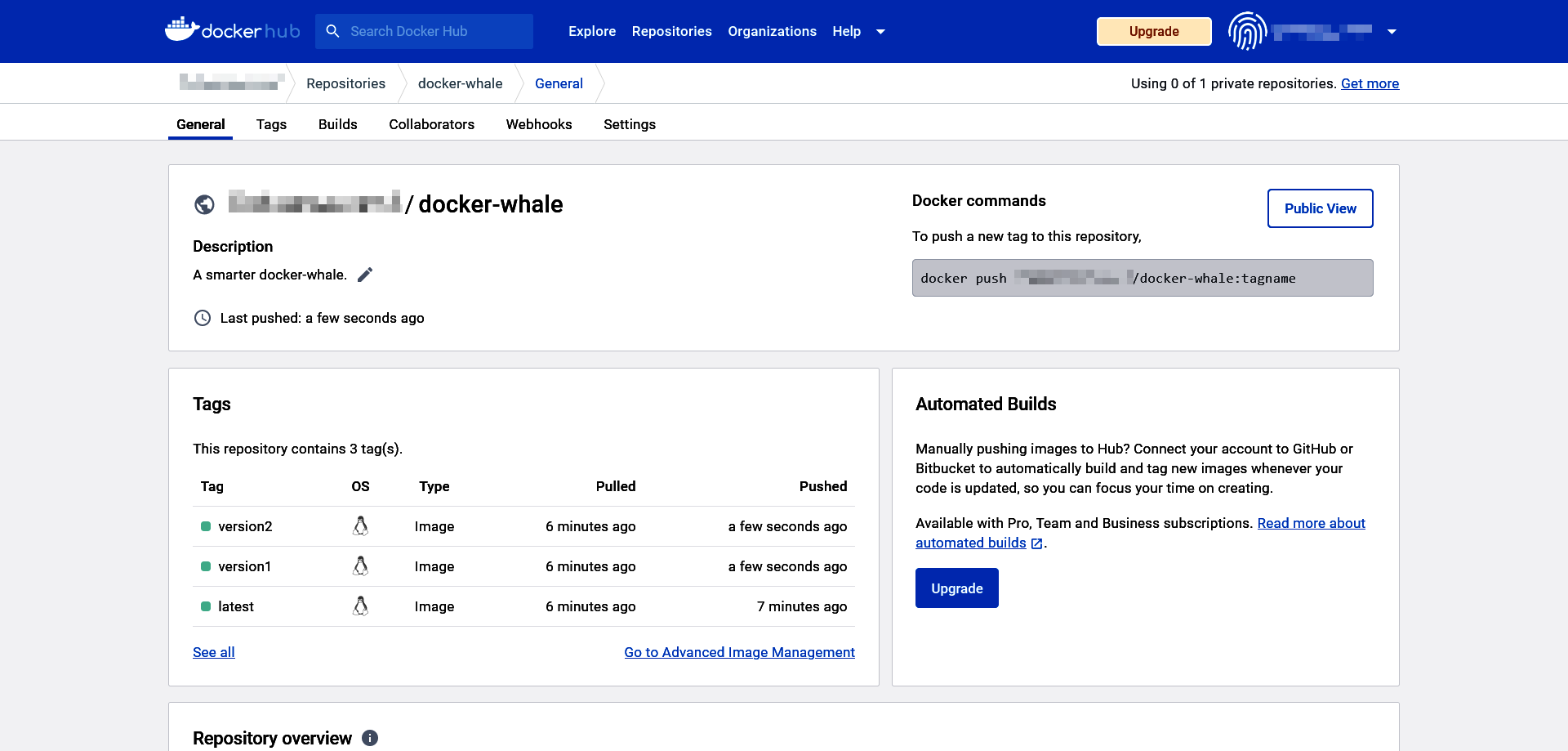This screenshot has height=751, width=1568.
Task: Click the globe public visibility icon
Action: pos(204,204)
